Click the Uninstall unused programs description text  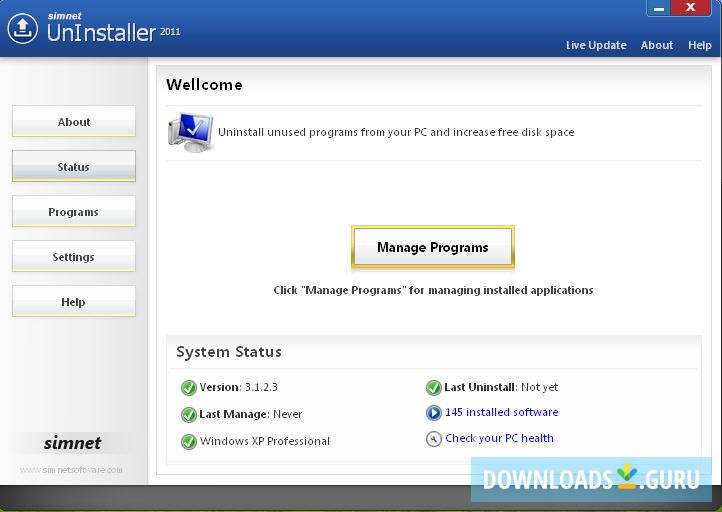pos(396,133)
